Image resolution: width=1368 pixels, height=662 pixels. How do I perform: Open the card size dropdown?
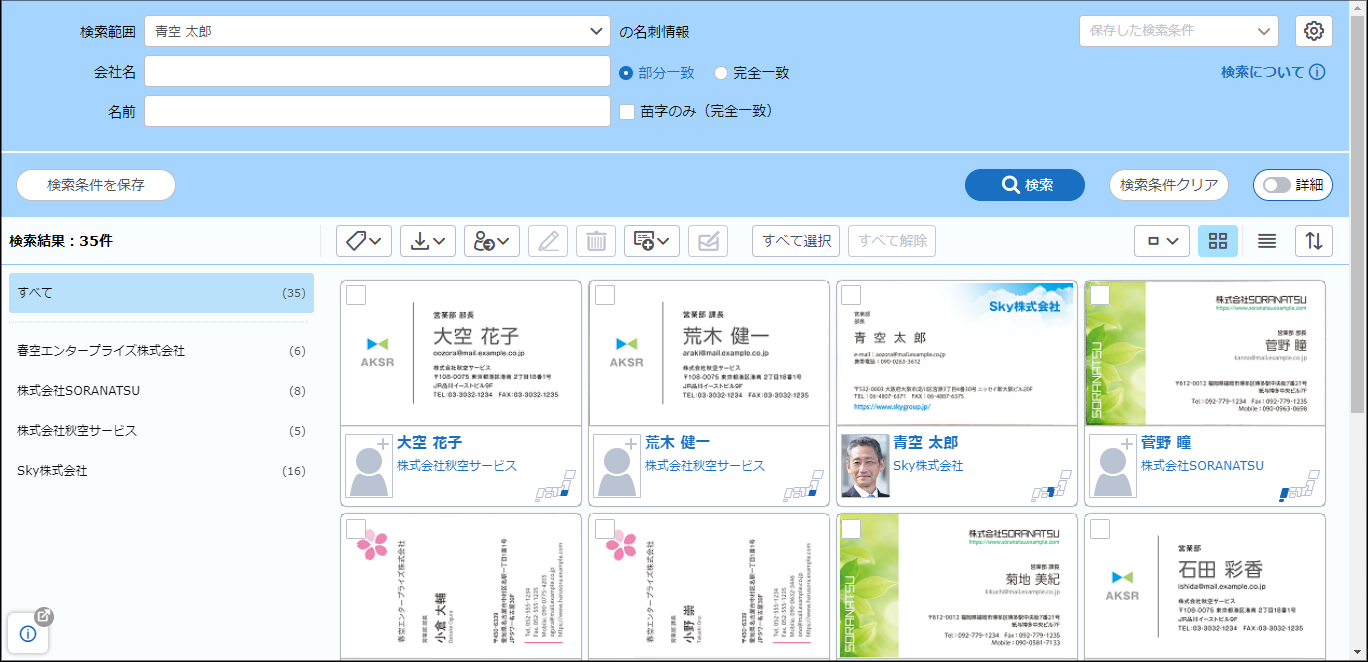(1161, 241)
